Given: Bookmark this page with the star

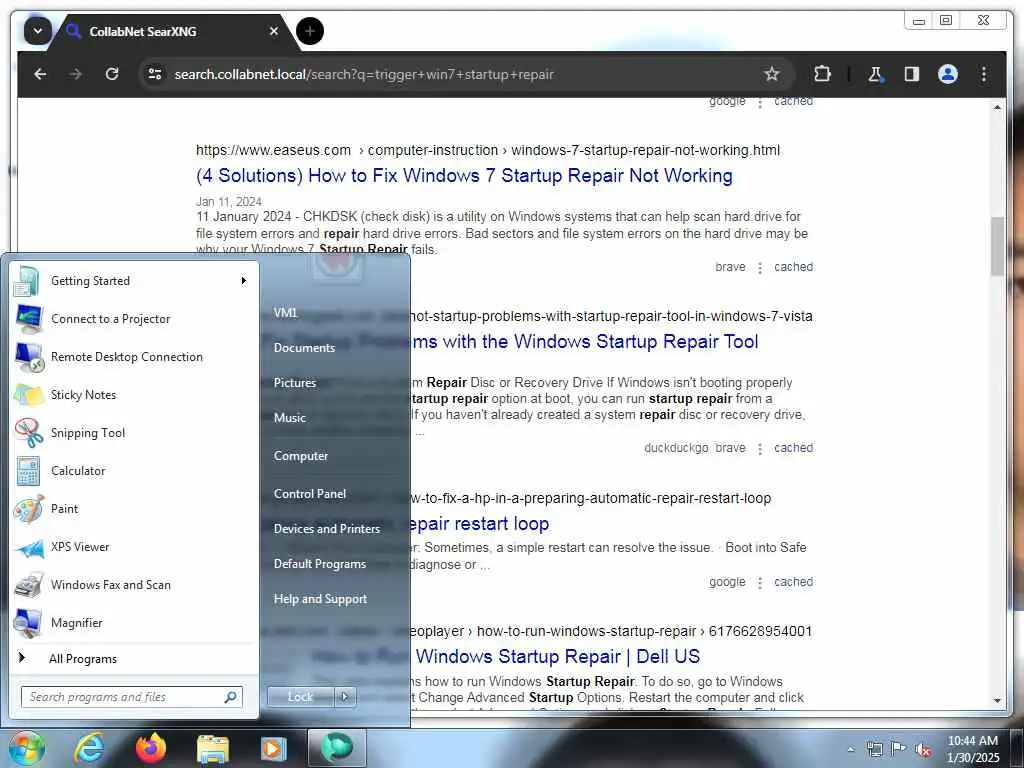Looking at the screenshot, I should coord(772,74).
